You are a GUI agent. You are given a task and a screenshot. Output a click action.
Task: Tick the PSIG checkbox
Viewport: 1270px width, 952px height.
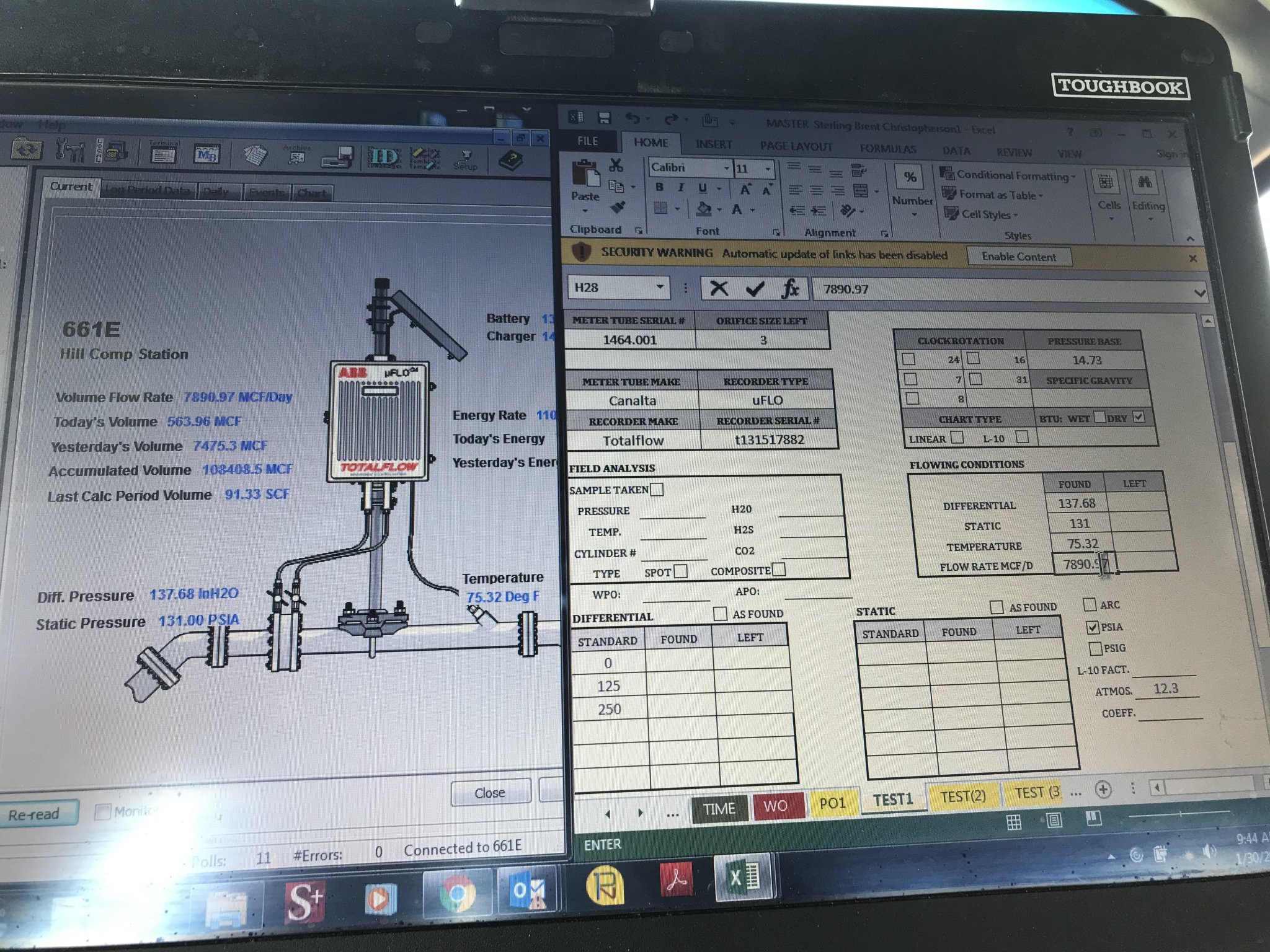1095,648
